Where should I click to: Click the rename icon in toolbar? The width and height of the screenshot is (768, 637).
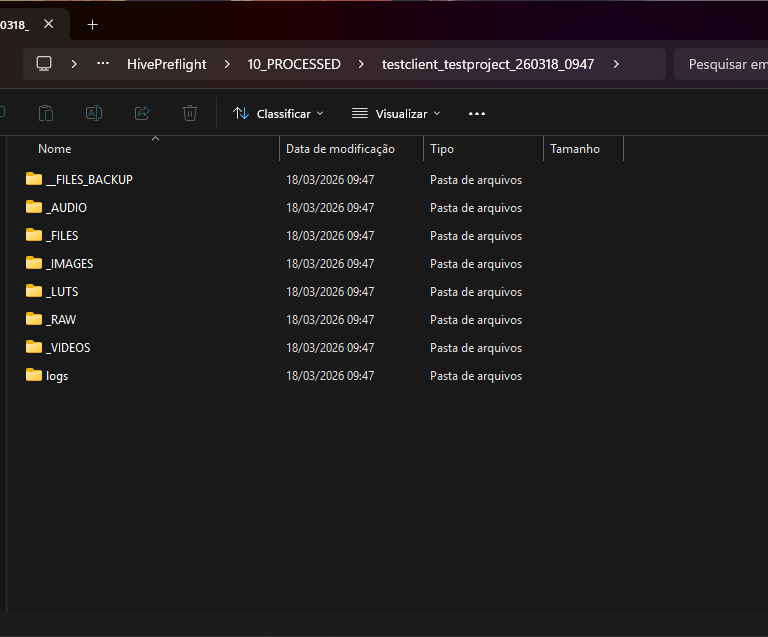94,114
